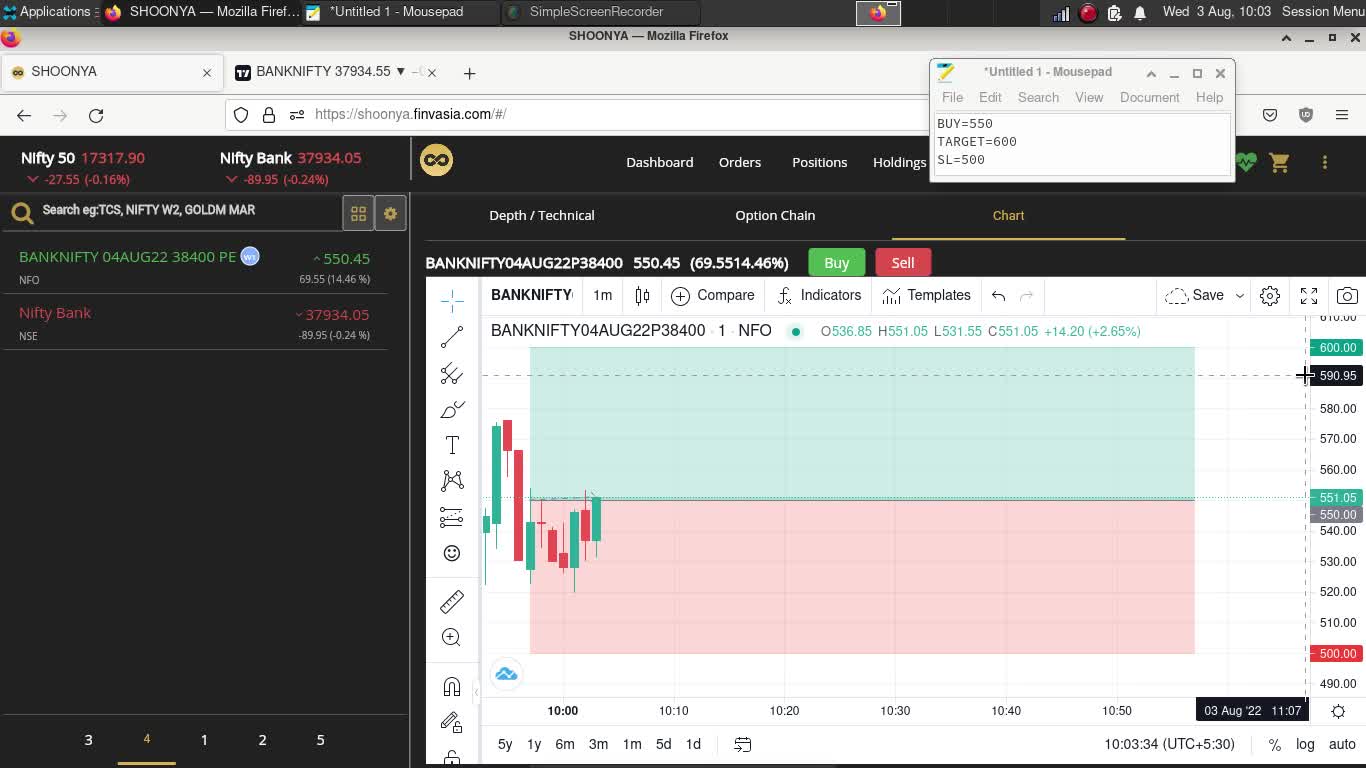1366x768 pixels.
Task: Open the patterns drawing tool
Action: [x=452, y=481]
